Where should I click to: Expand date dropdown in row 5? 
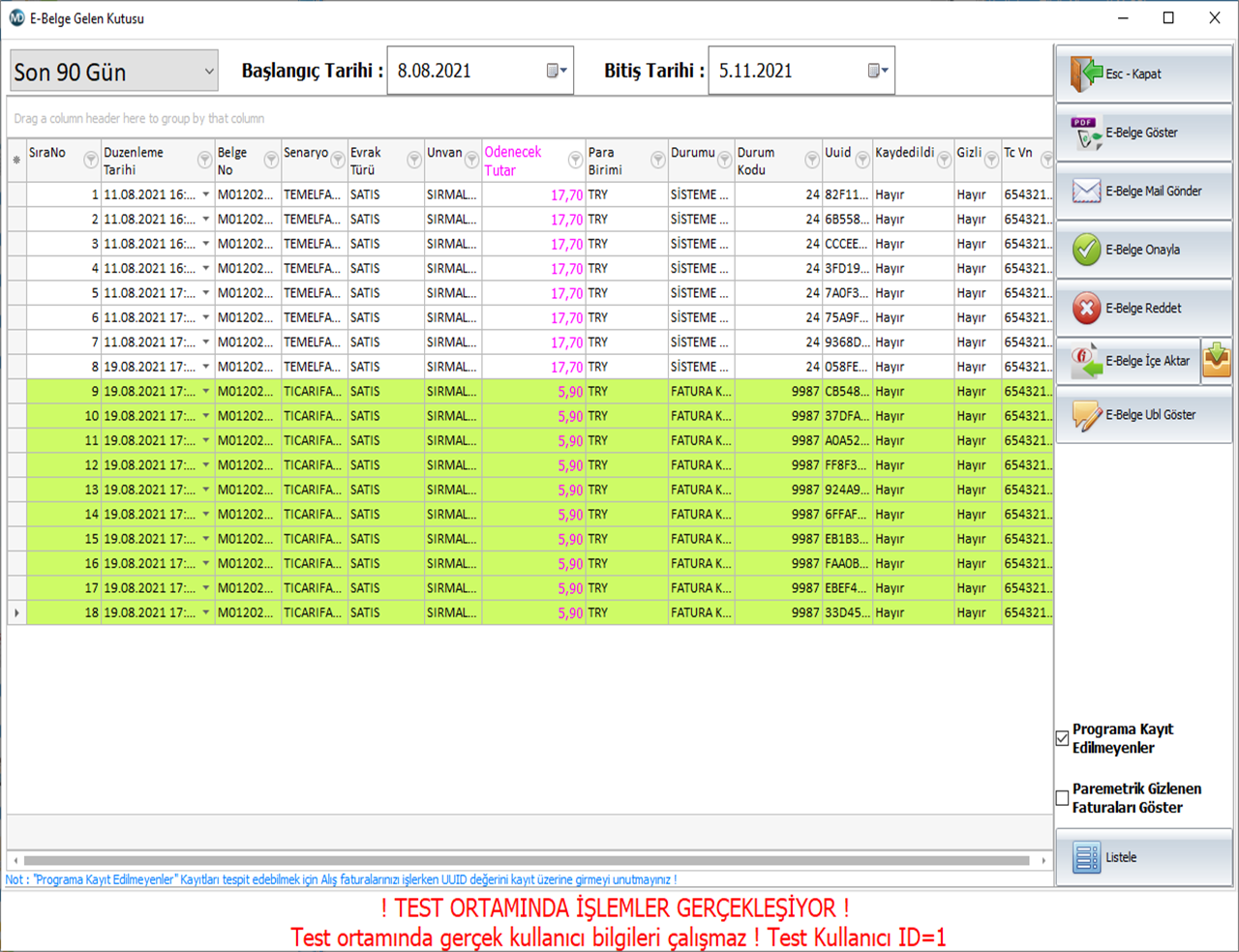coord(206,293)
